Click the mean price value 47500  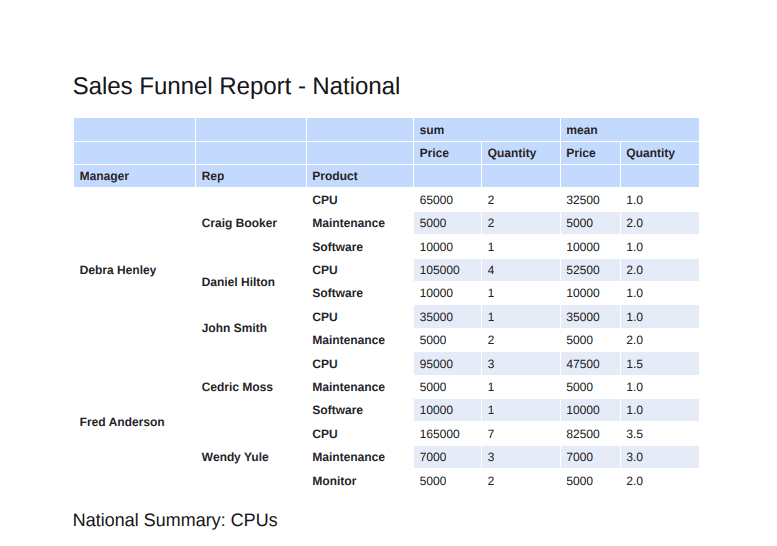pos(583,364)
